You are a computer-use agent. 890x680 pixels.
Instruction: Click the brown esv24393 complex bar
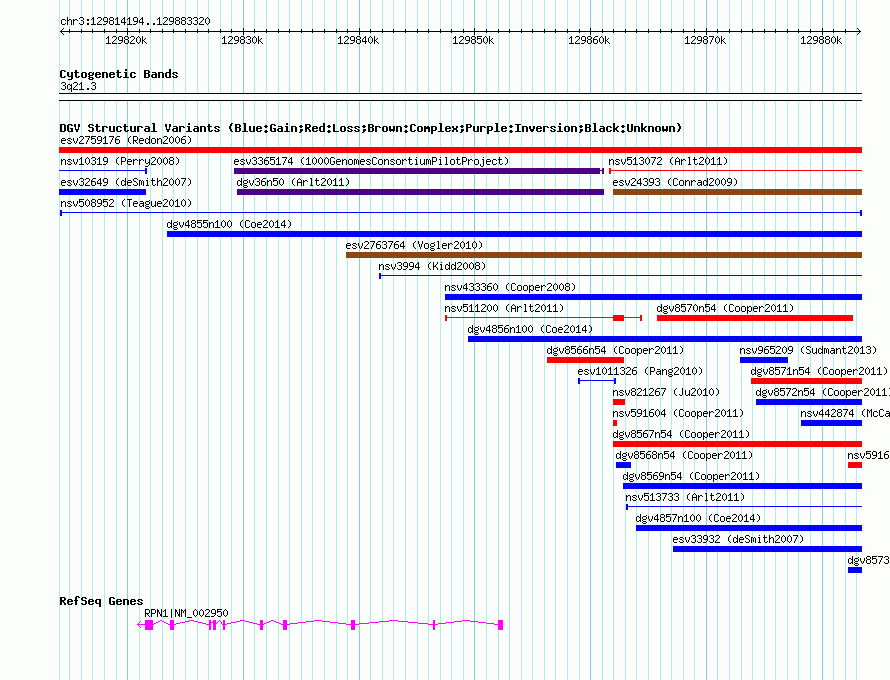[x=737, y=192]
